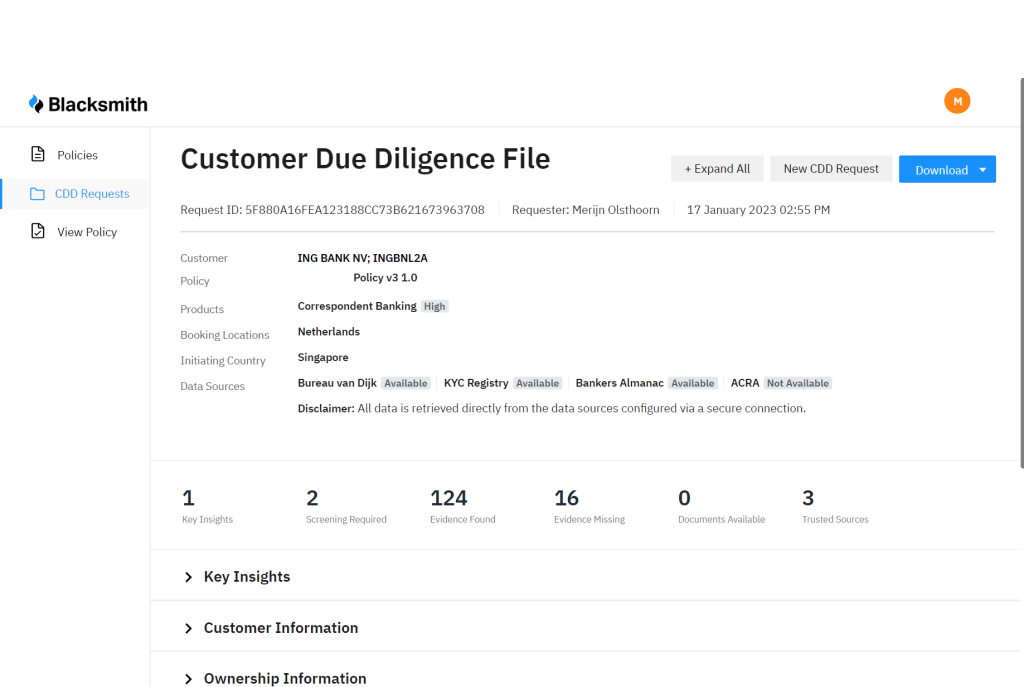Click the Bureau van Dijk Available badge
The image size is (1024, 687).
click(x=406, y=383)
